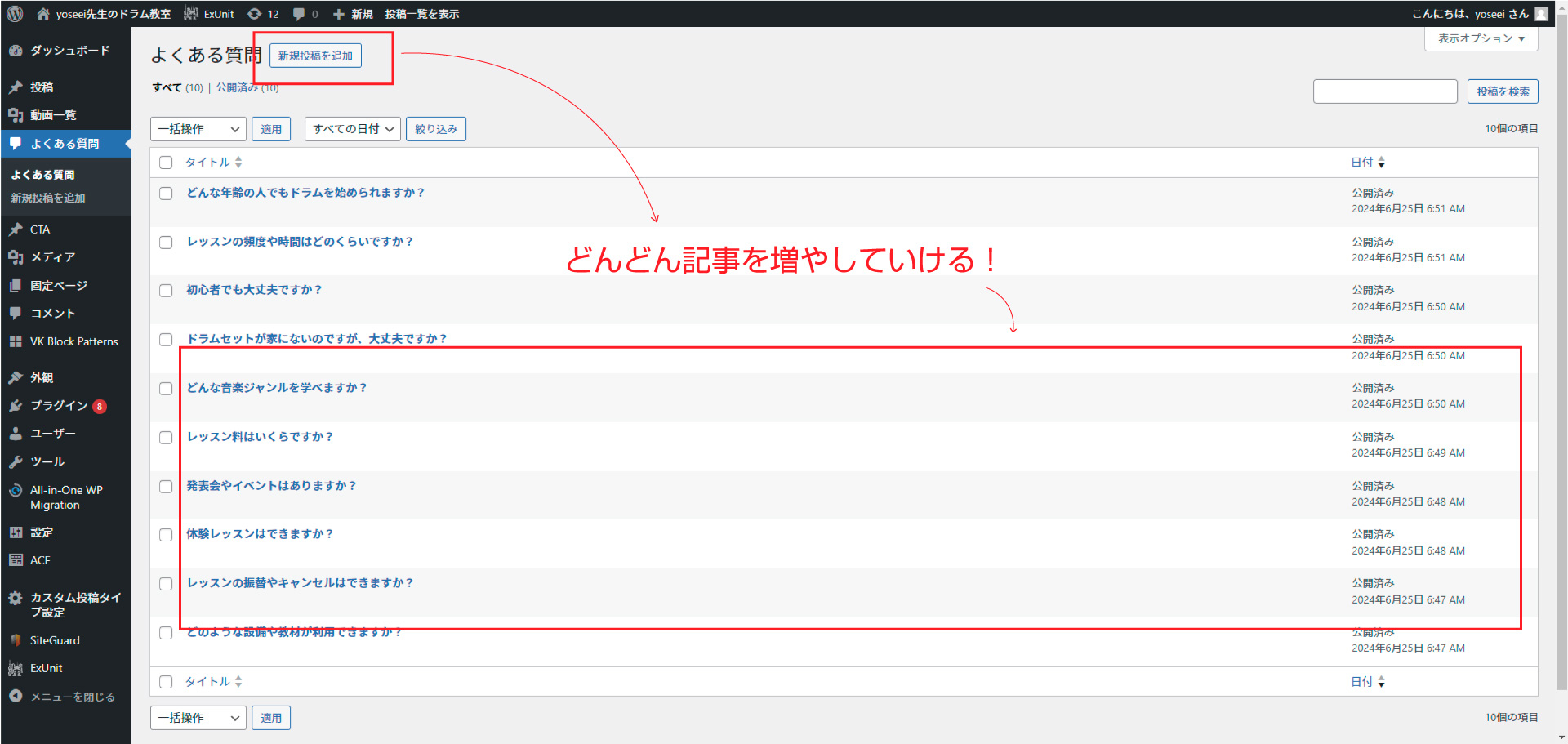Click the 新規投稿を追加 button beside title

pyautogui.click(x=315, y=56)
